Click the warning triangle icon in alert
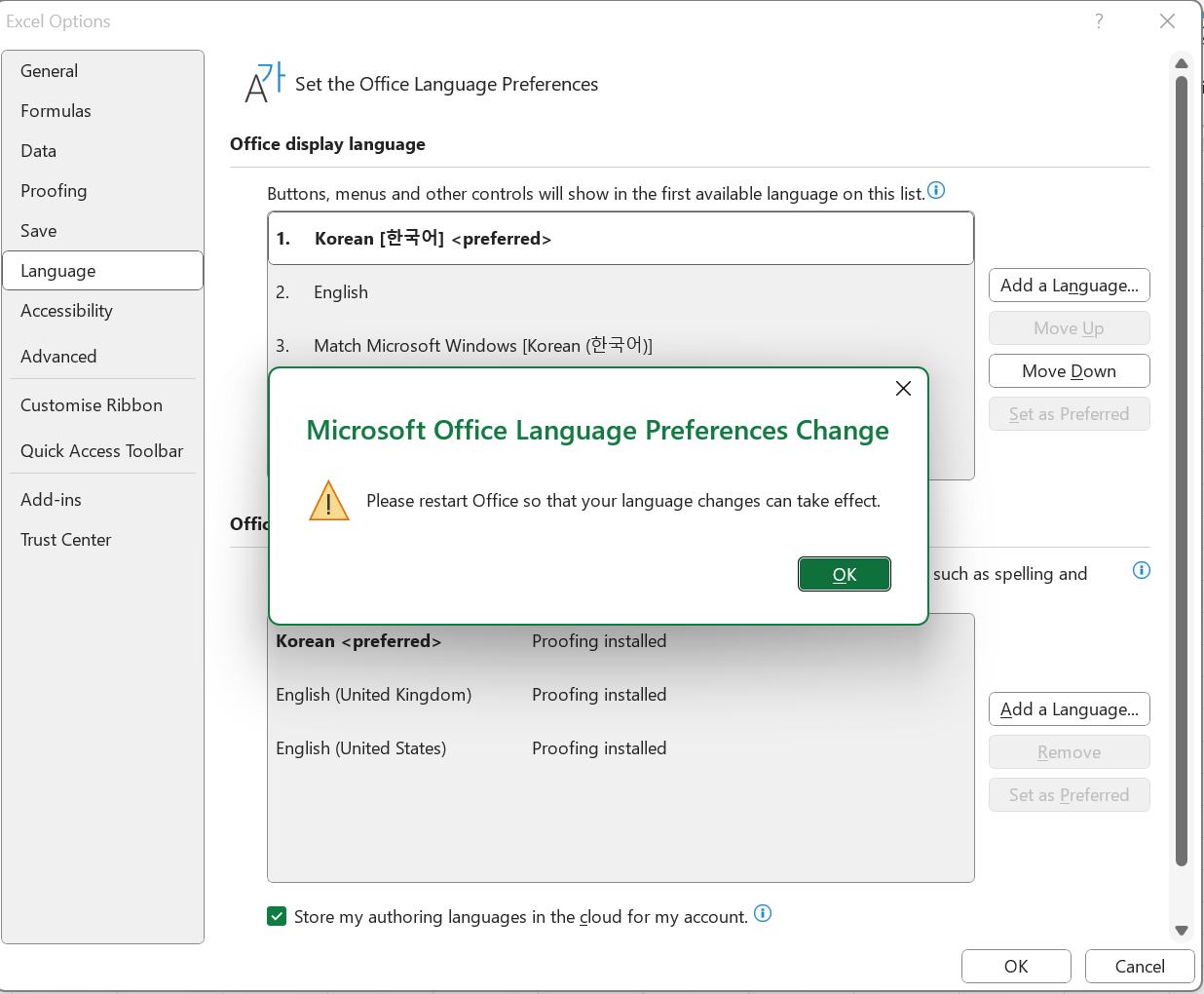The width and height of the screenshot is (1204, 994). coord(329,501)
